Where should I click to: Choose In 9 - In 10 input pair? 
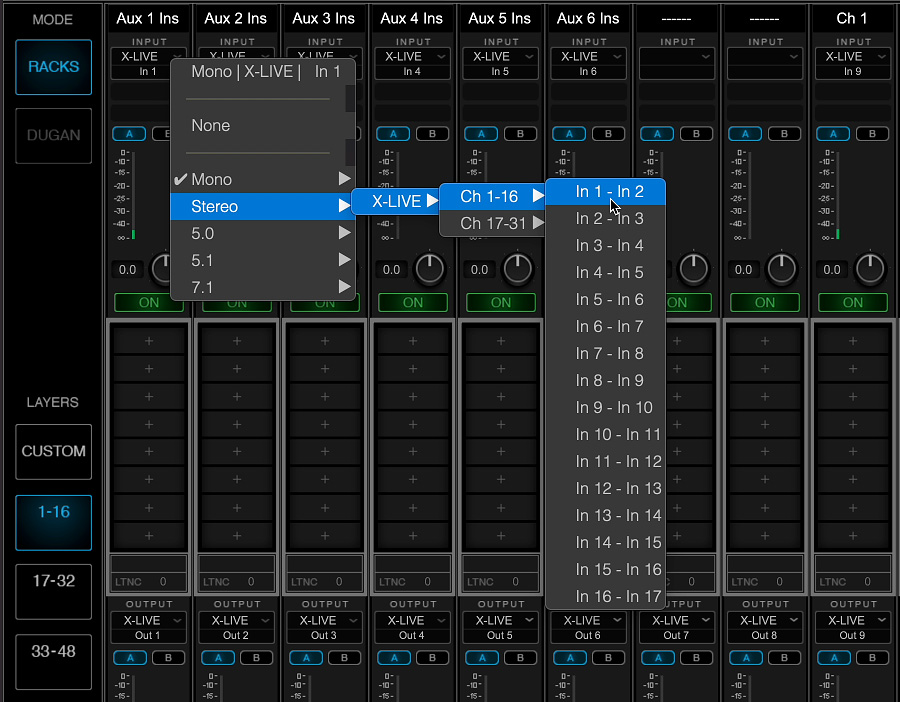point(613,408)
